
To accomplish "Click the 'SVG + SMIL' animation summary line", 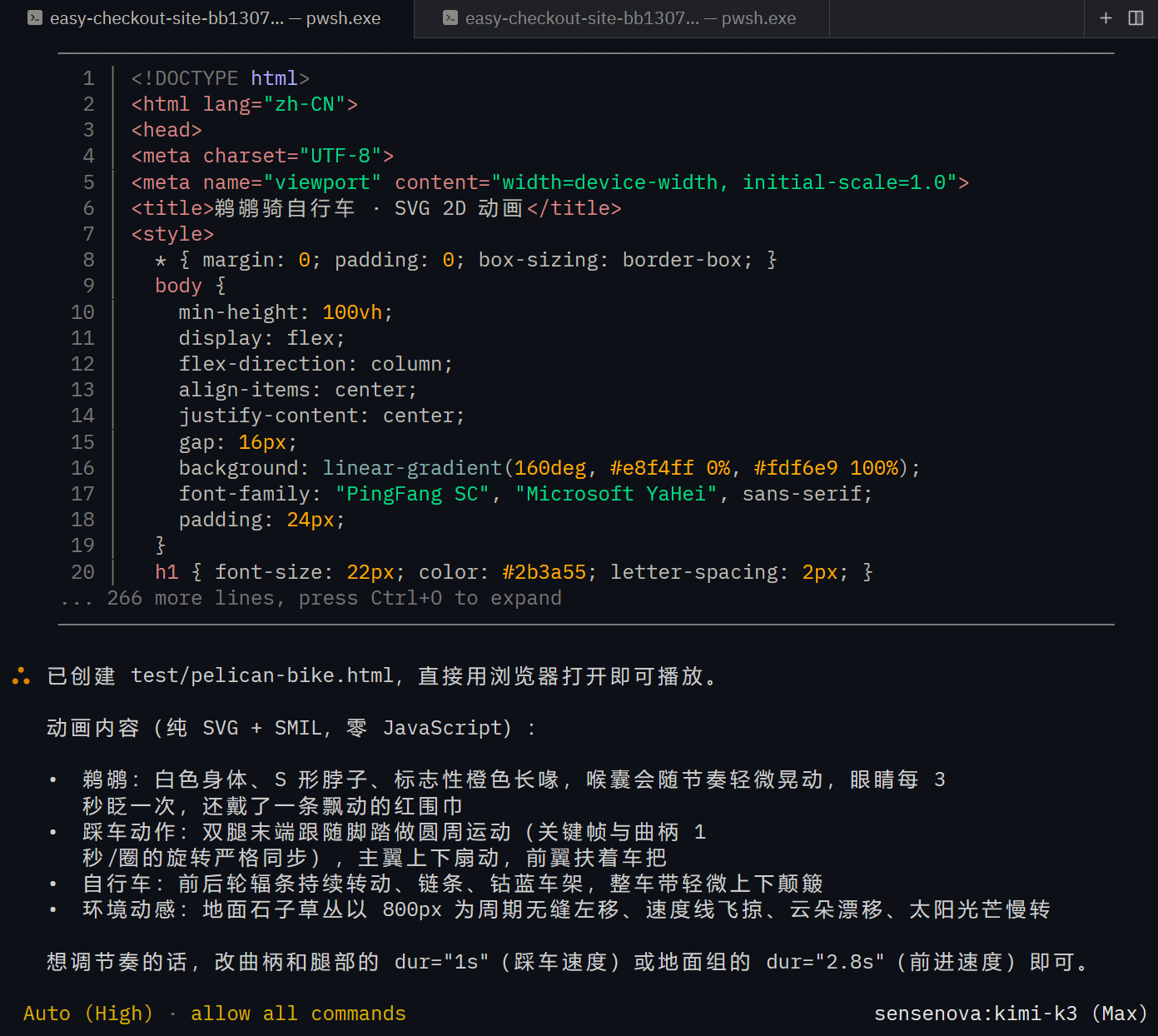I will [x=291, y=728].
